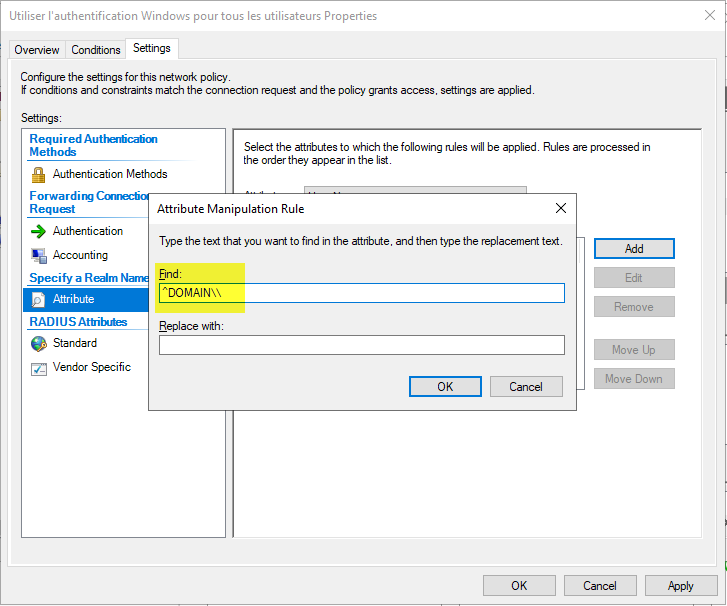
Task: Click Apply at the bottom right
Action: 681,586
